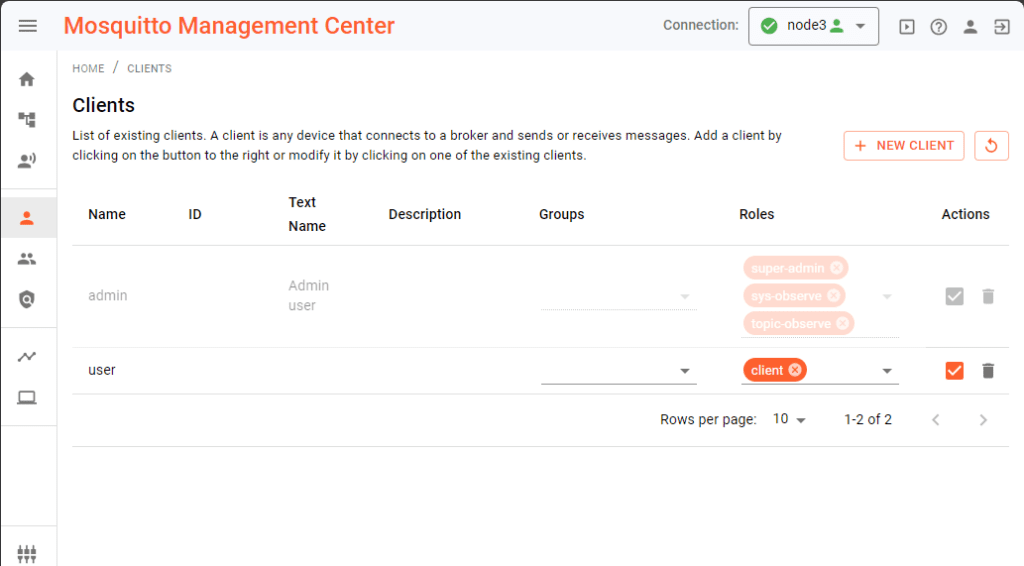
Task: Expand Groups dropdown for admin row
Action: point(684,296)
